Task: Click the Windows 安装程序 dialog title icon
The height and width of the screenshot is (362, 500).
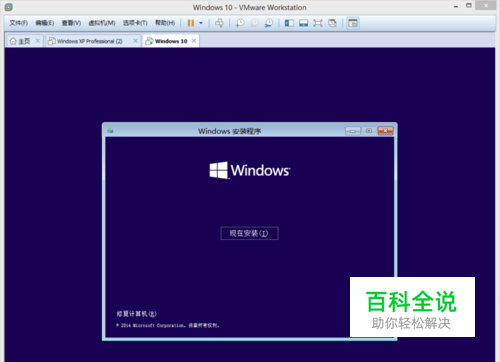Action: [x=110, y=131]
